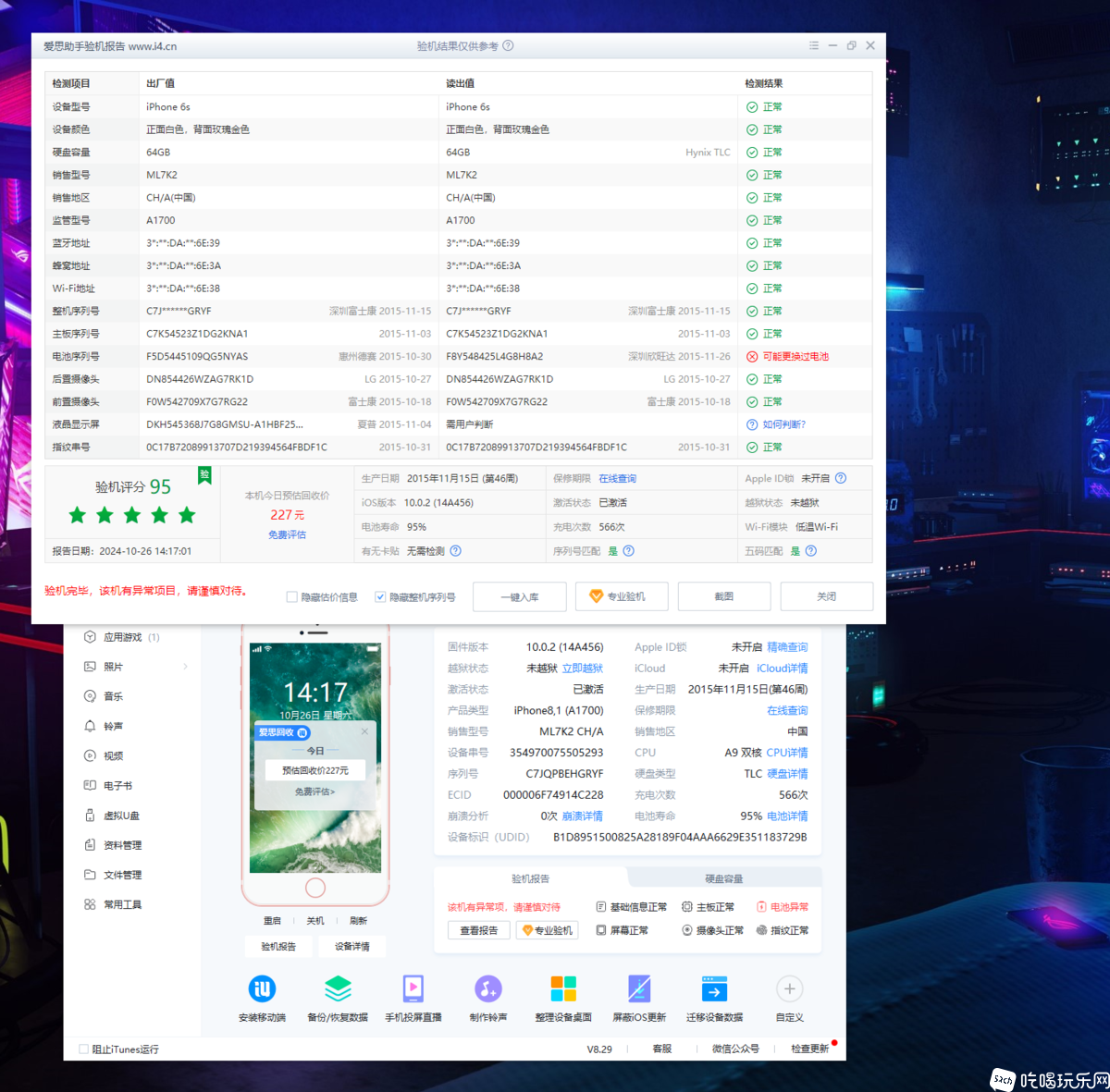This screenshot has height=1092, width=1110.
Task: Launch 手机投屏直播 icon
Action: pos(413,989)
